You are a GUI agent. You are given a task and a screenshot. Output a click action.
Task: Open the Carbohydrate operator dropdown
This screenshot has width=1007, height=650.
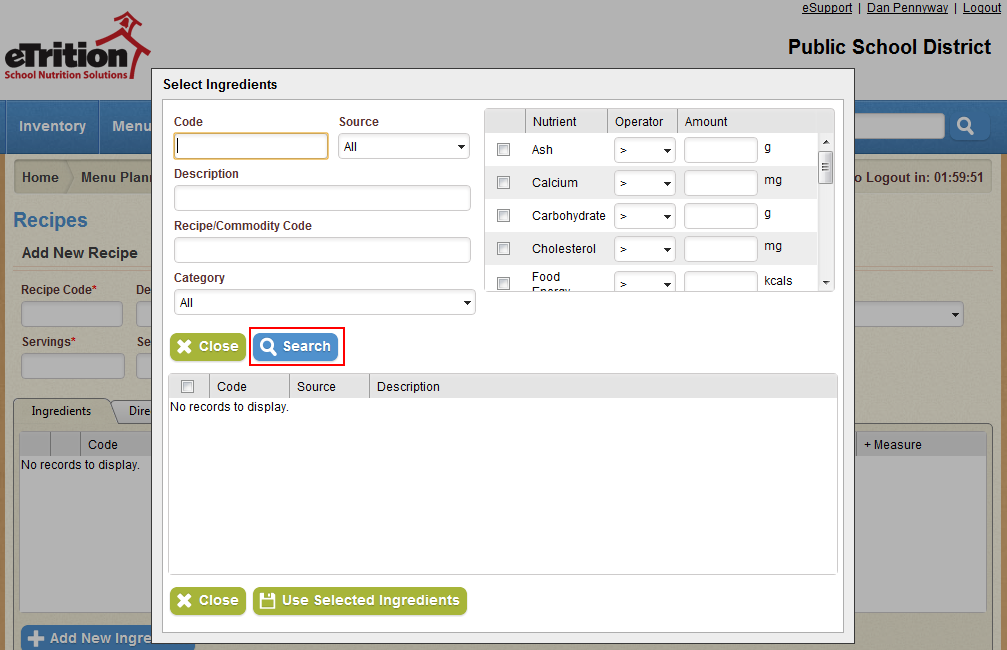645,216
